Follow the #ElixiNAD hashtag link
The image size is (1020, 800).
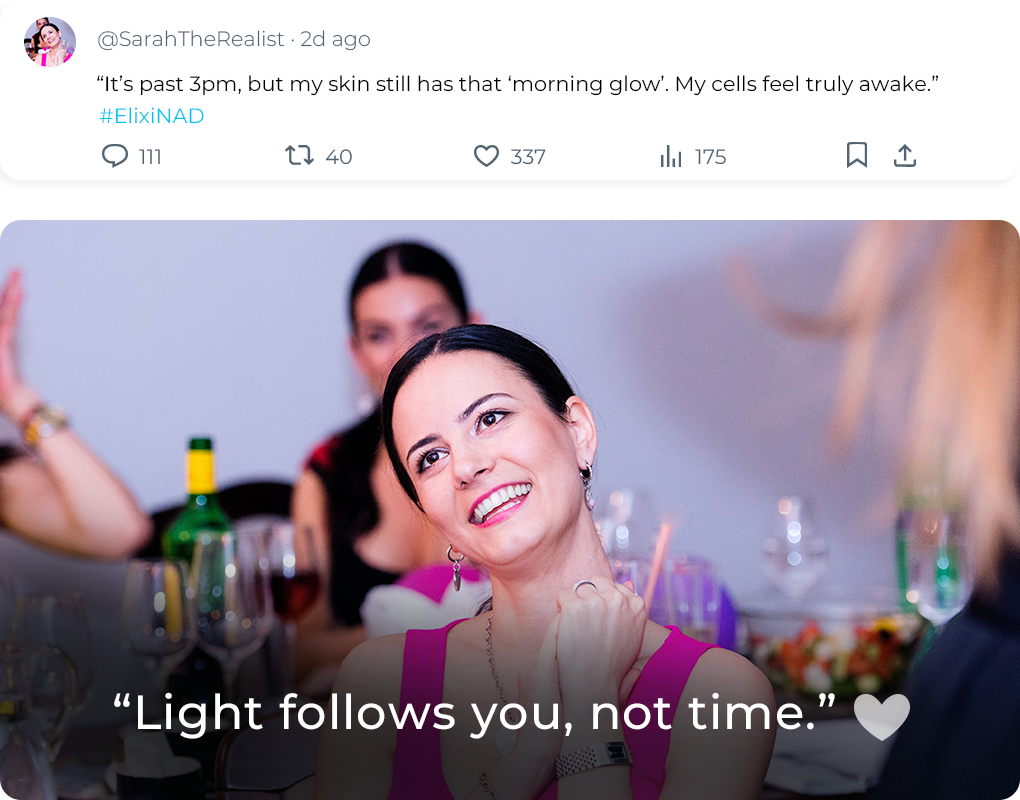[x=151, y=116]
